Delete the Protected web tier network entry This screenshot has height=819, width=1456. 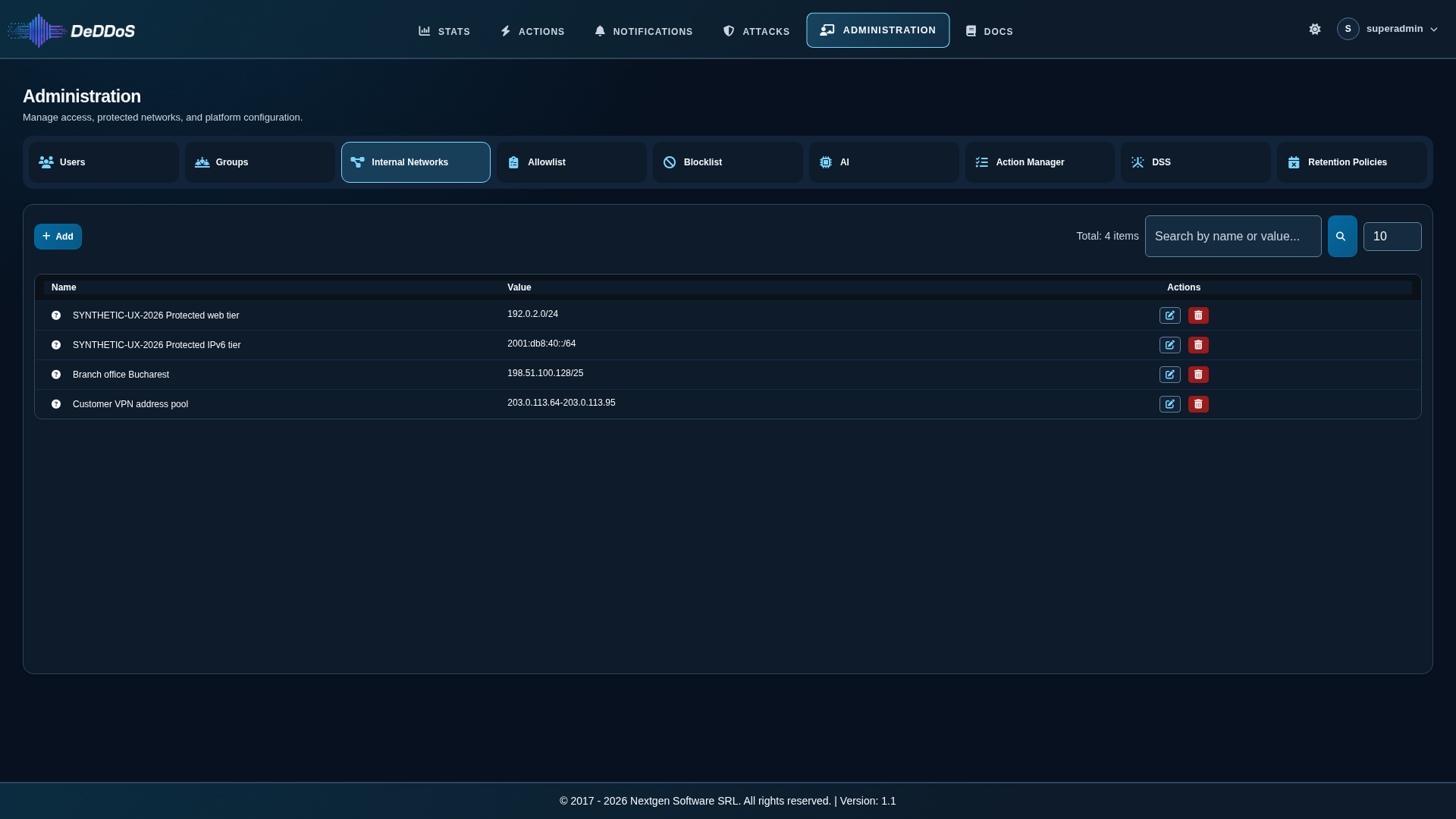1198,315
